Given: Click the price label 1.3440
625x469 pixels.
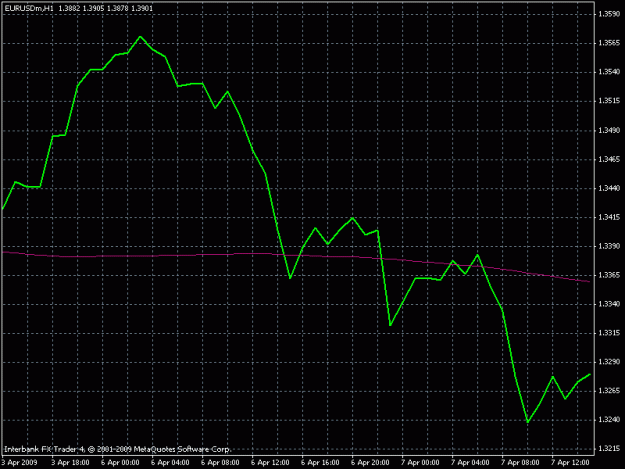Looking at the screenshot, I should [609, 188].
